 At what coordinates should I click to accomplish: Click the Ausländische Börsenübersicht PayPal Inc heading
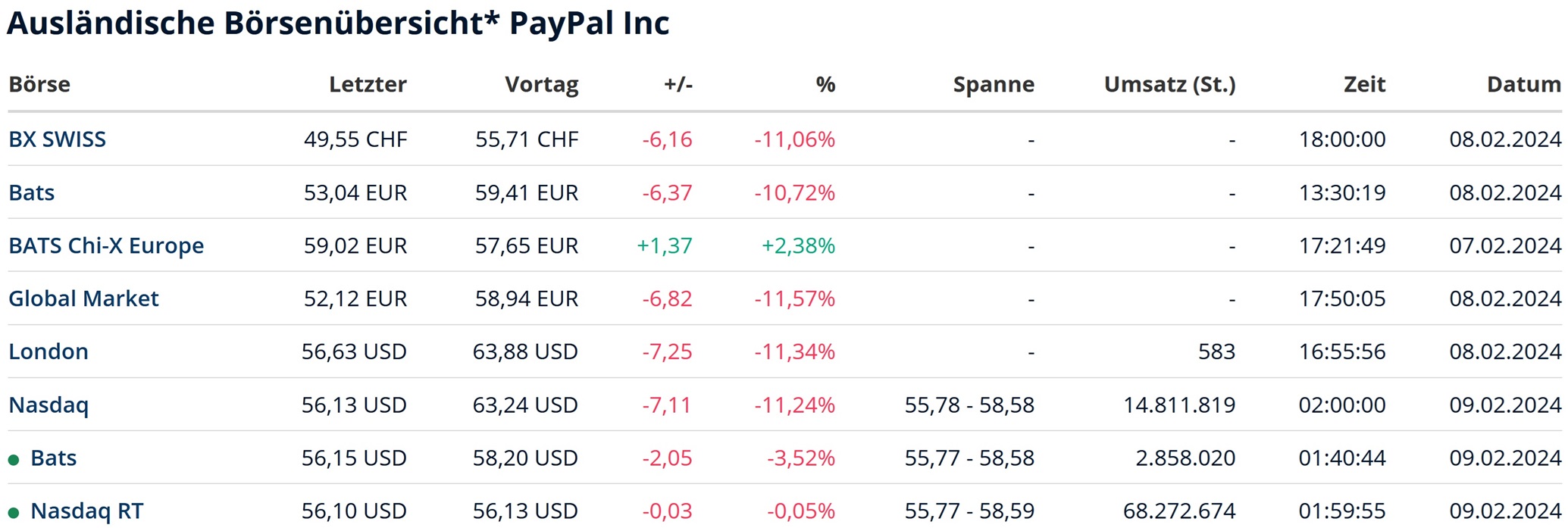(x=338, y=23)
